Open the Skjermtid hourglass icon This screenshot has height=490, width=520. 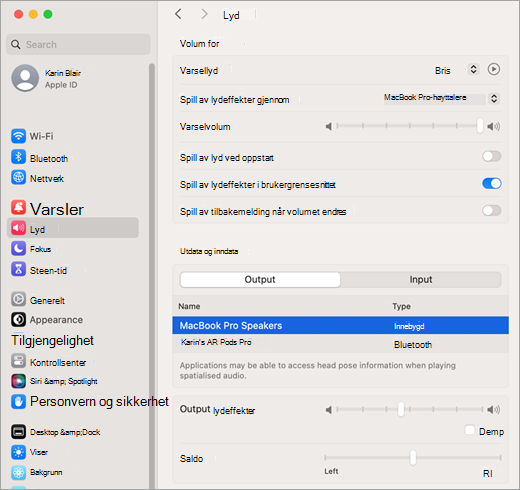coord(18,269)
